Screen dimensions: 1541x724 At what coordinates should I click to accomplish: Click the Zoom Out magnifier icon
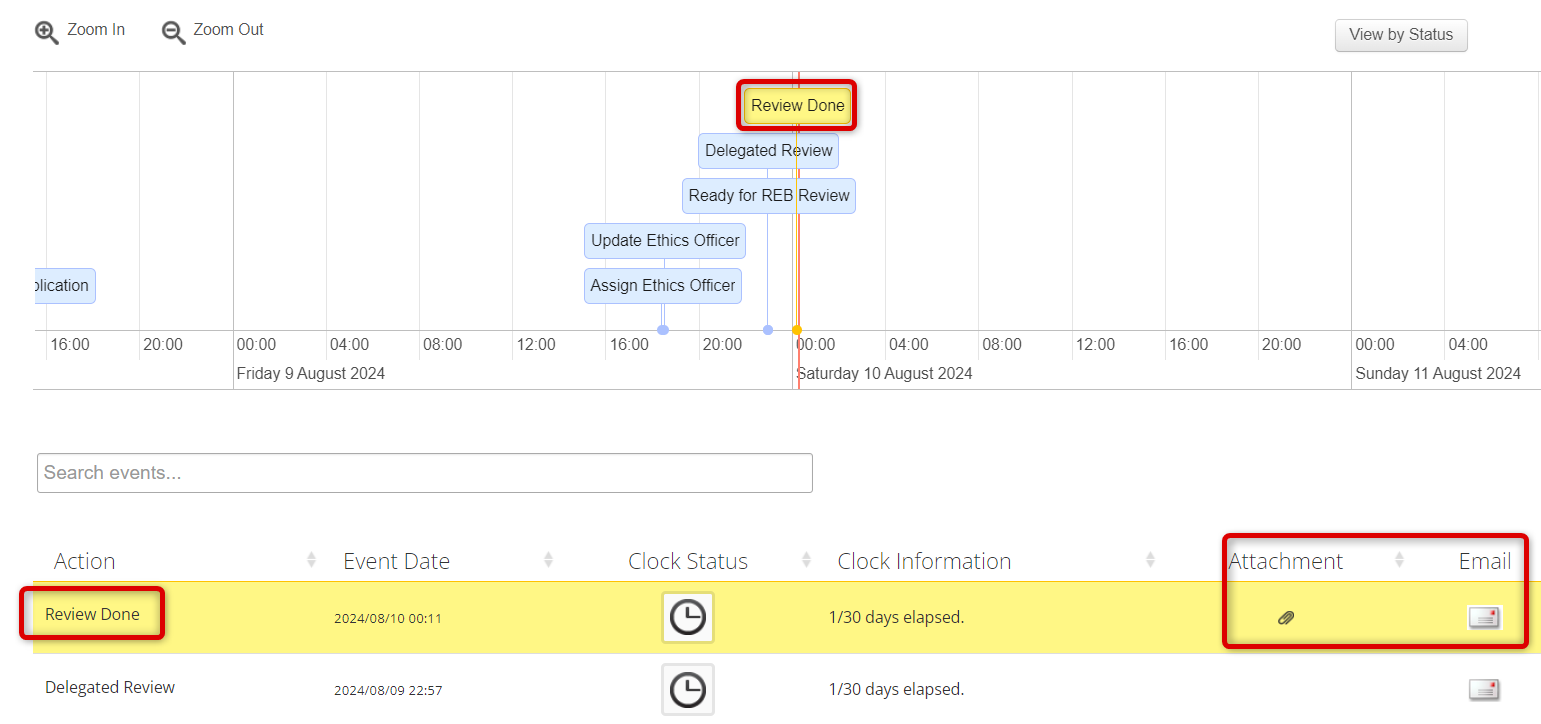pos(173,32)
